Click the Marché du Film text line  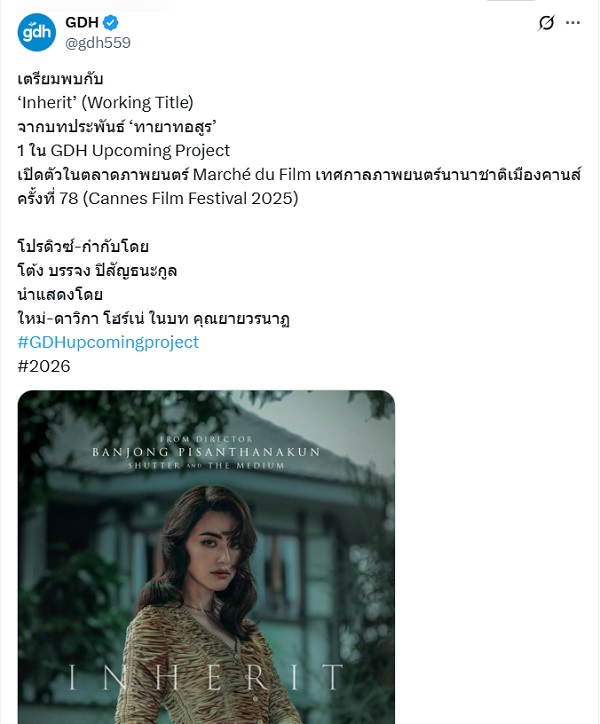(299, 175)
